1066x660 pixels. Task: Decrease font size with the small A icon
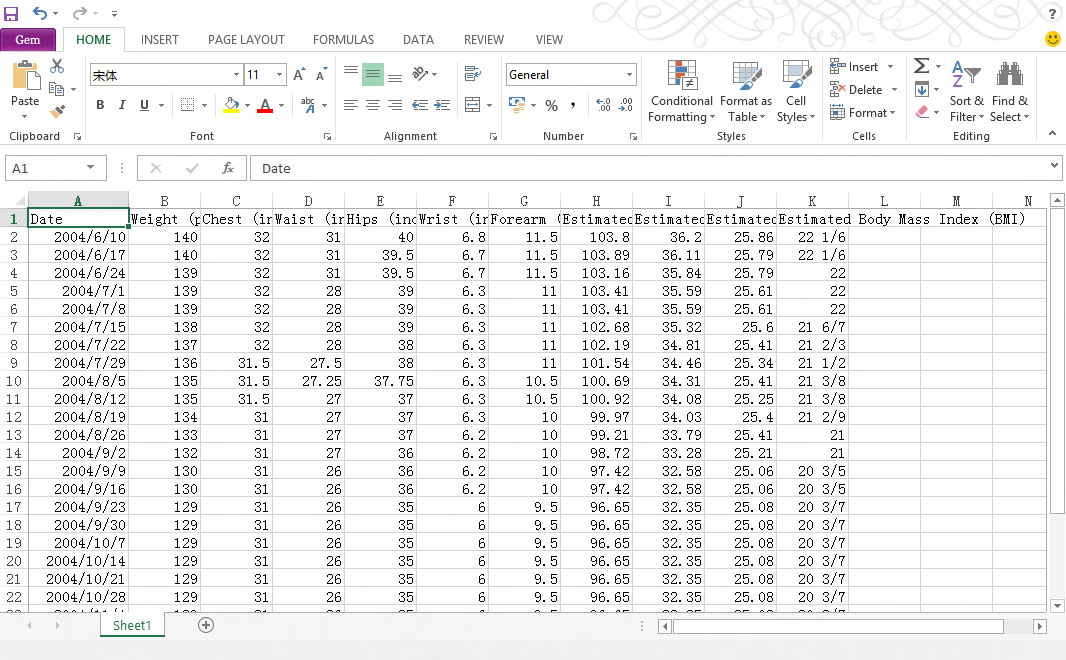pos(321,75)
